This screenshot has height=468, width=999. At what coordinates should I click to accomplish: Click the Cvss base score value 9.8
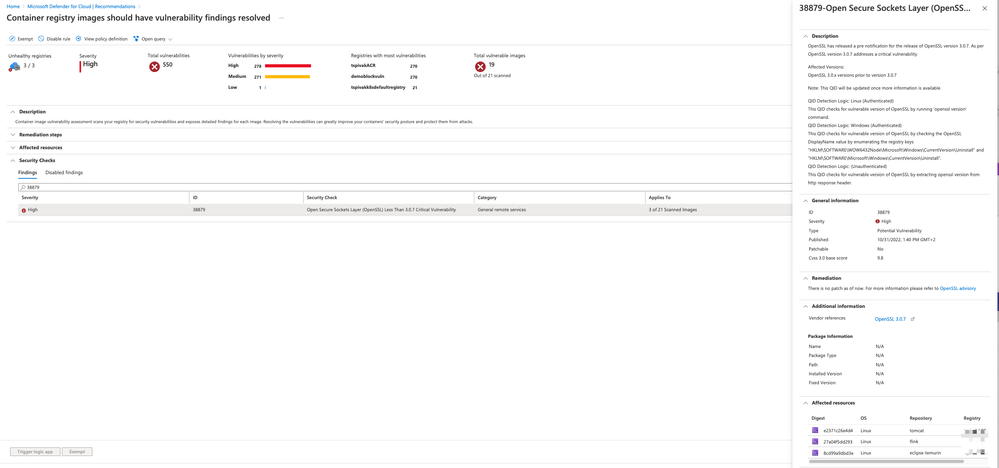880,258
